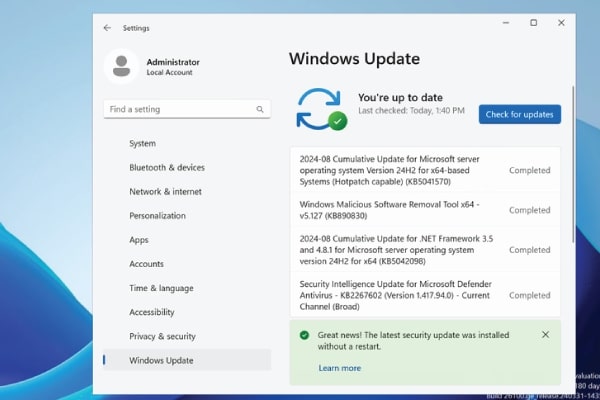The image size is (600, 400).
Task: Dismiss the Great news notification with X
Action: [x=545, y=334]
